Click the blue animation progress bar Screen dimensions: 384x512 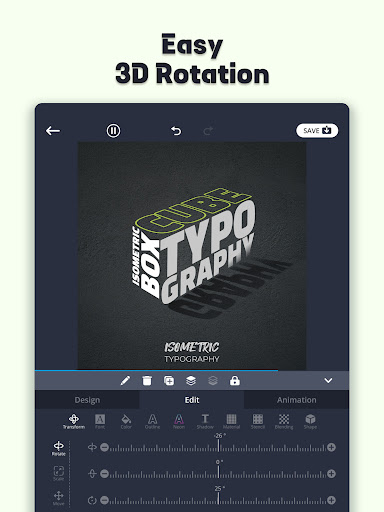click(156, 370)
